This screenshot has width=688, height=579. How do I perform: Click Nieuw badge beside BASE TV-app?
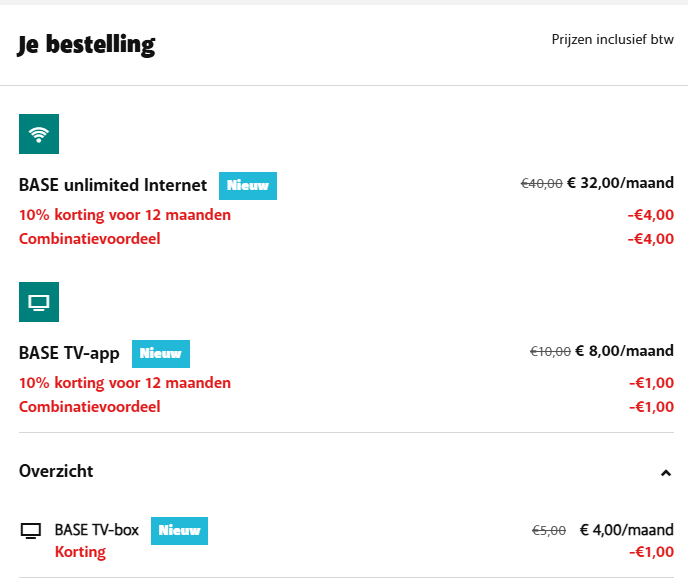(161, 353)
